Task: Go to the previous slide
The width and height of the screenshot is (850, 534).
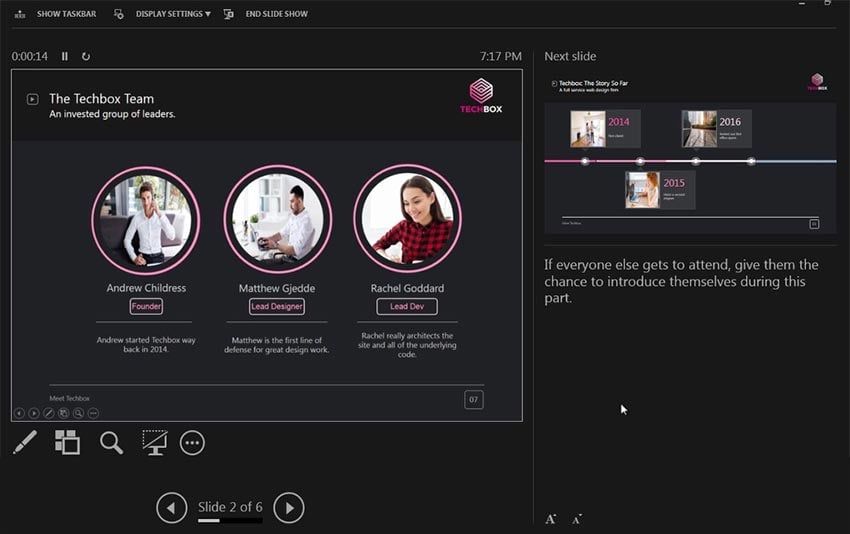Action: pyautogui.click(x=171, y=508)
